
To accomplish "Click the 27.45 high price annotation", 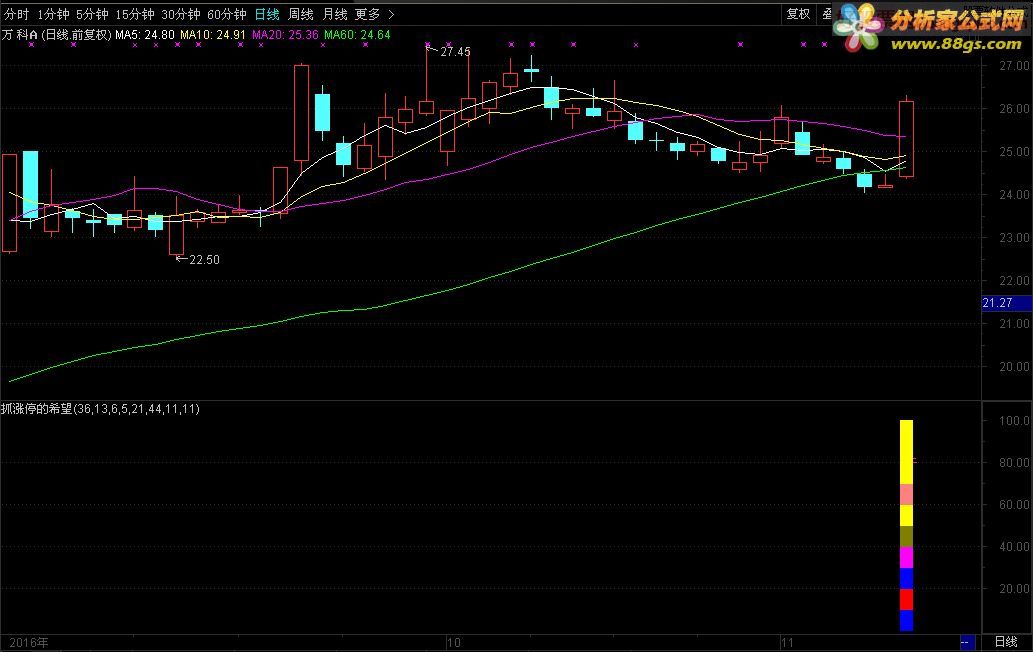I will coord(455,51).
